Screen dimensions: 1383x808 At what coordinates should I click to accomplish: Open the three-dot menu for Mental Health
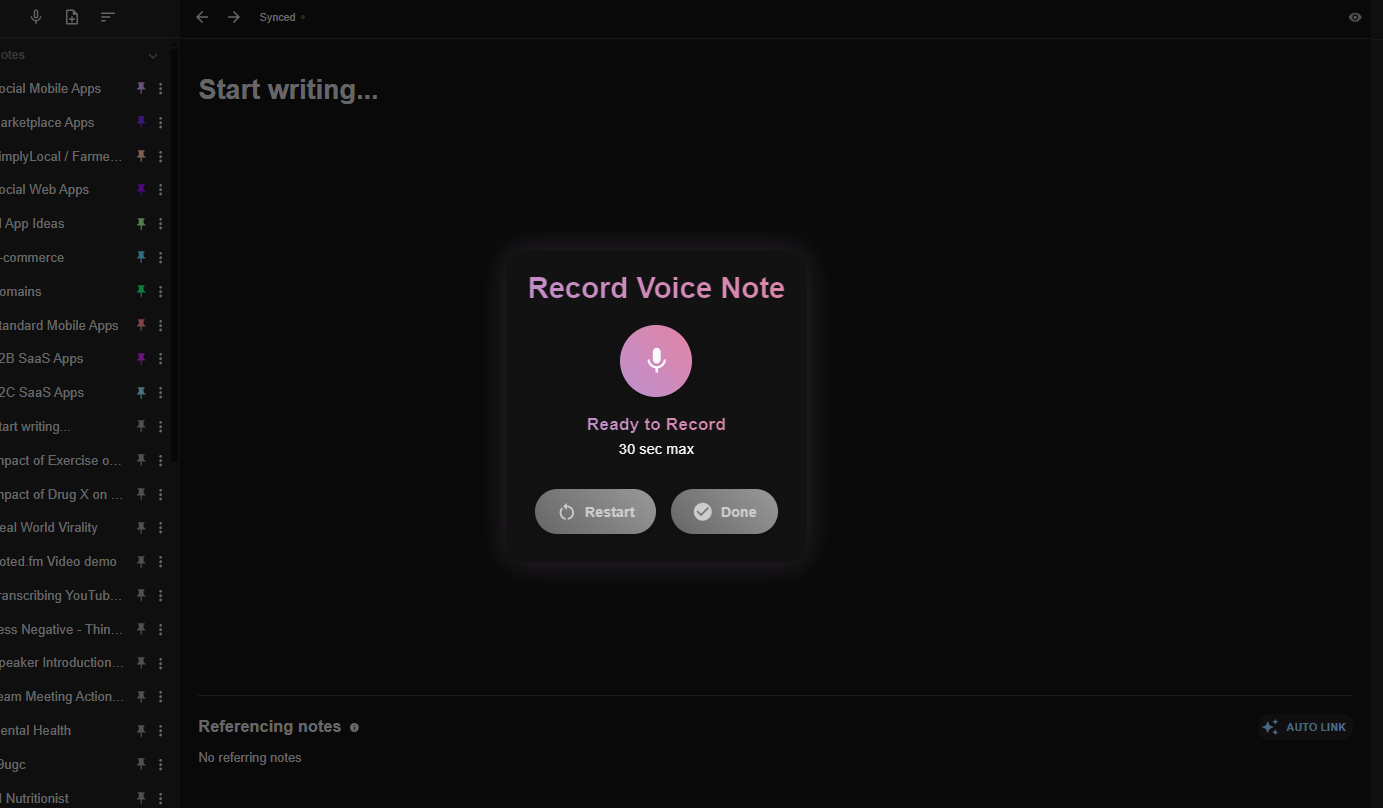coord(160,730)
